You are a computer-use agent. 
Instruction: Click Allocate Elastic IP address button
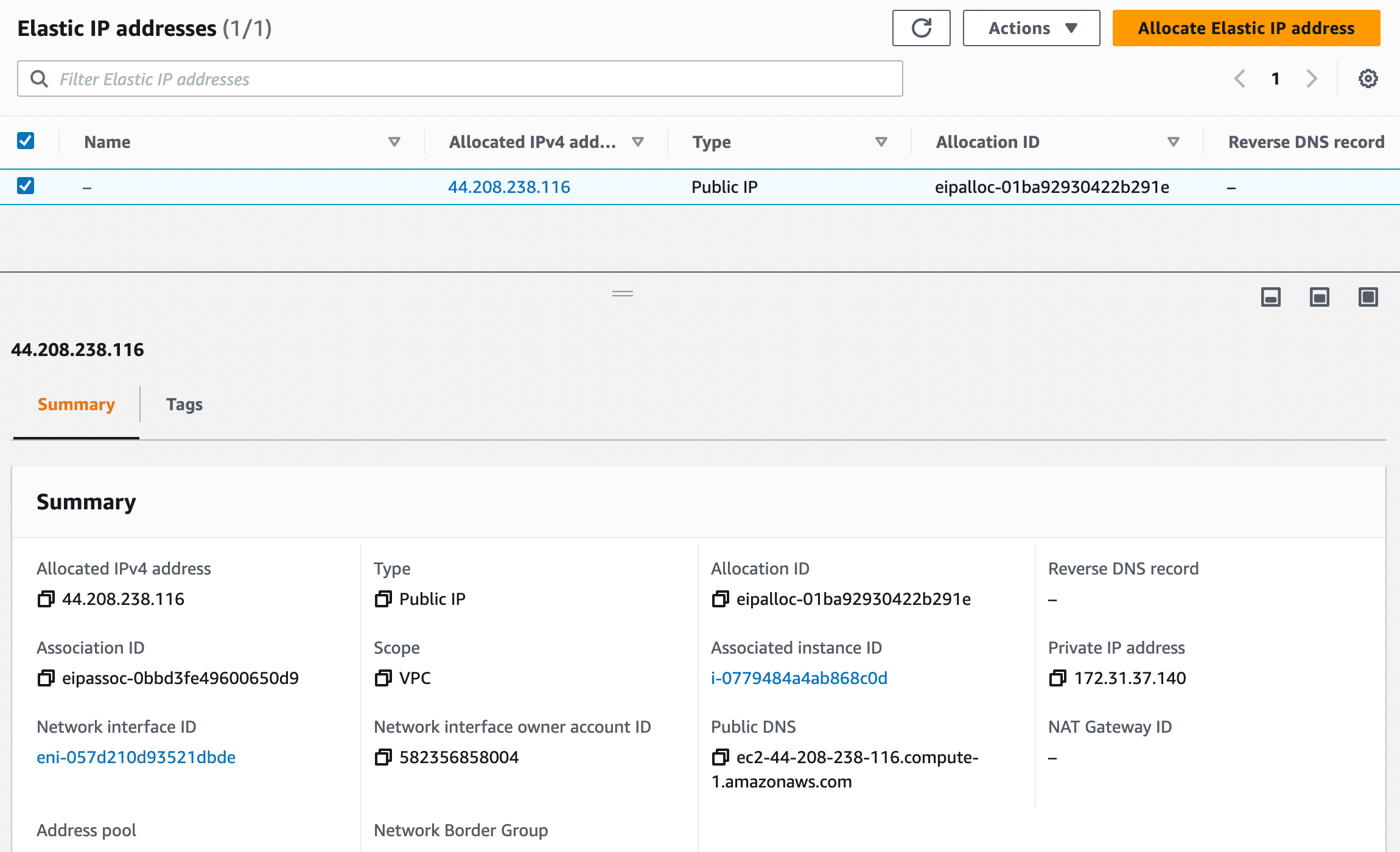tap(1246, 28)
